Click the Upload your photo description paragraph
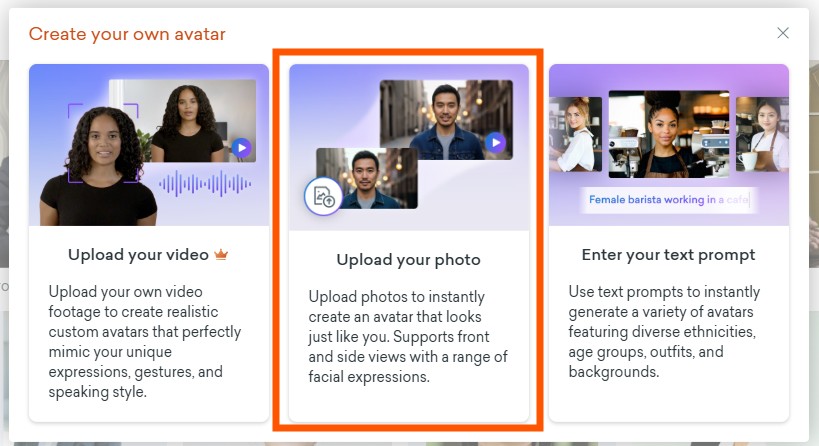The image size is (819, 446). point(408,337)
